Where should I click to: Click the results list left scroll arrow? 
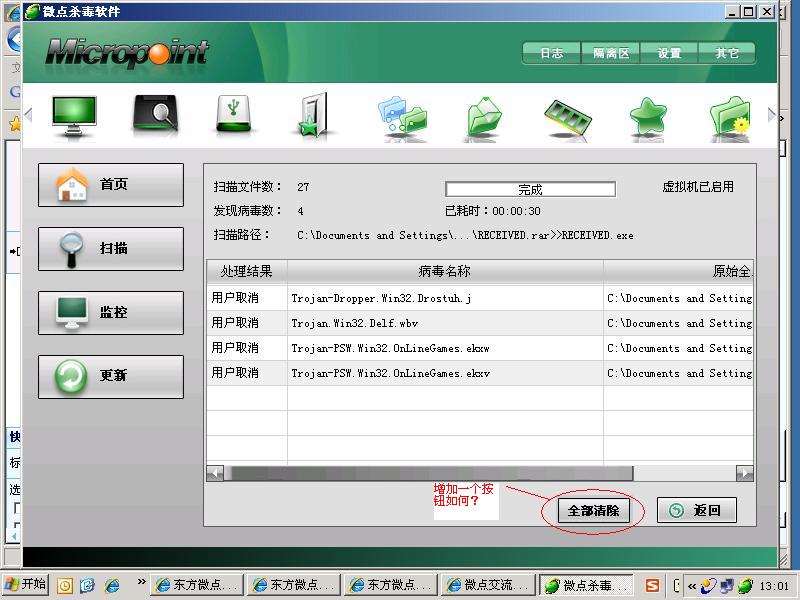[215, 473]
